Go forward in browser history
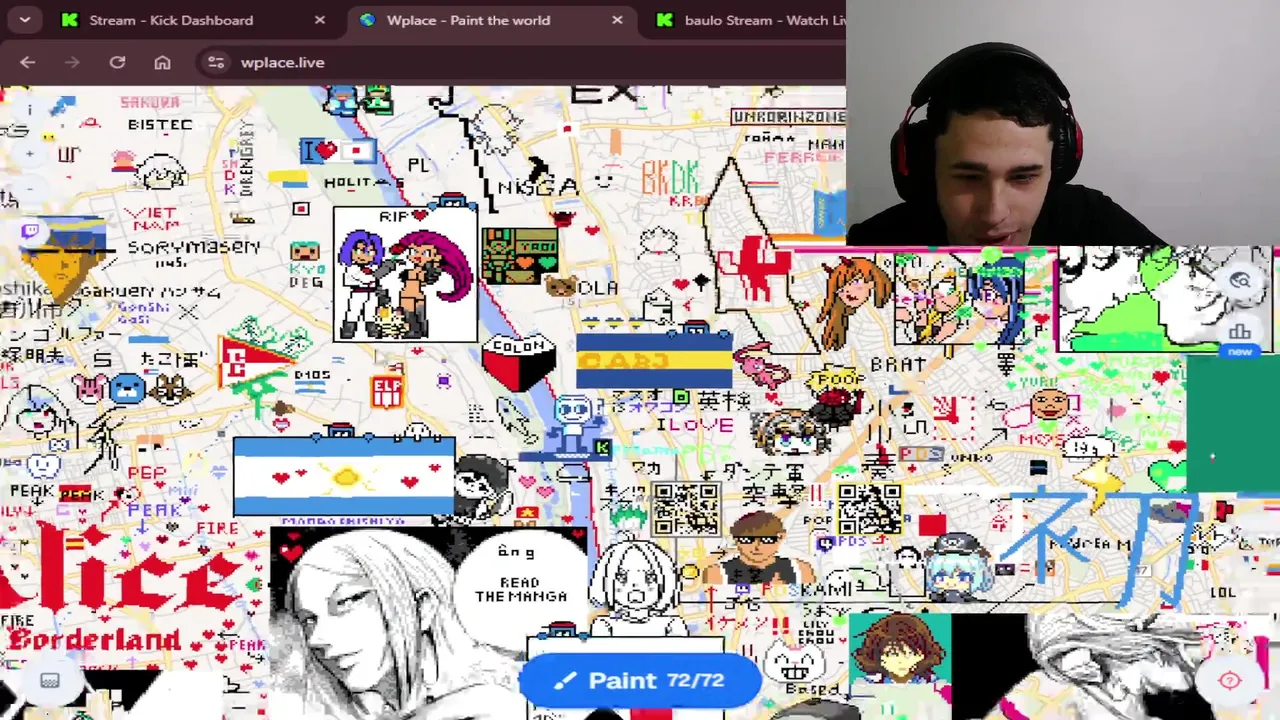1280x720 pixels. [71, 62]
